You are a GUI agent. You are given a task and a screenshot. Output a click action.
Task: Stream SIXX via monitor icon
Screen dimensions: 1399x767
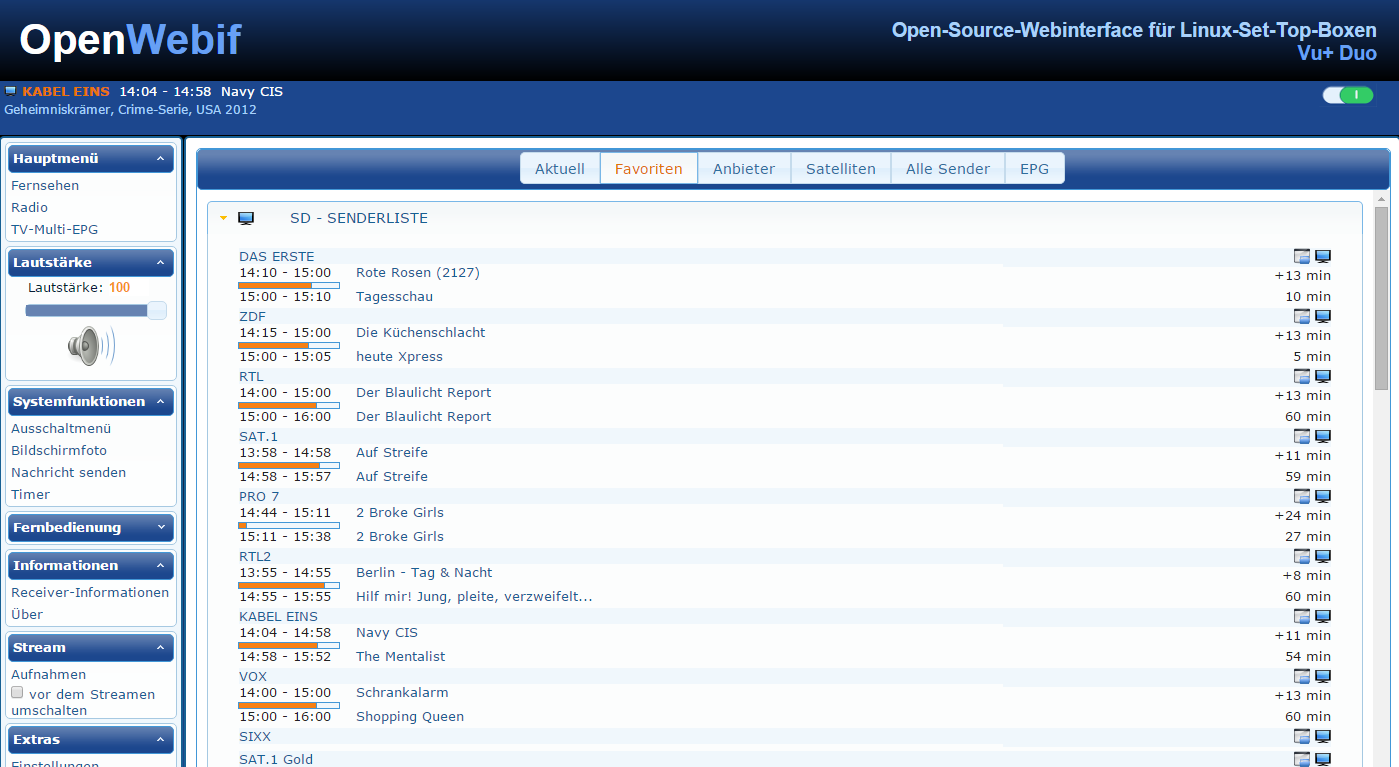point(1323,736)
